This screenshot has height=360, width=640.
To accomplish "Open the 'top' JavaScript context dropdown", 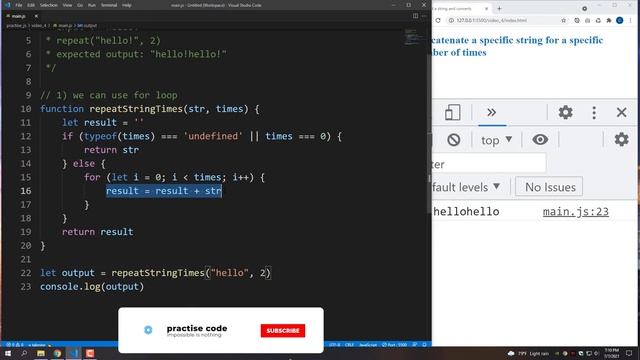I will coord(496,140).
